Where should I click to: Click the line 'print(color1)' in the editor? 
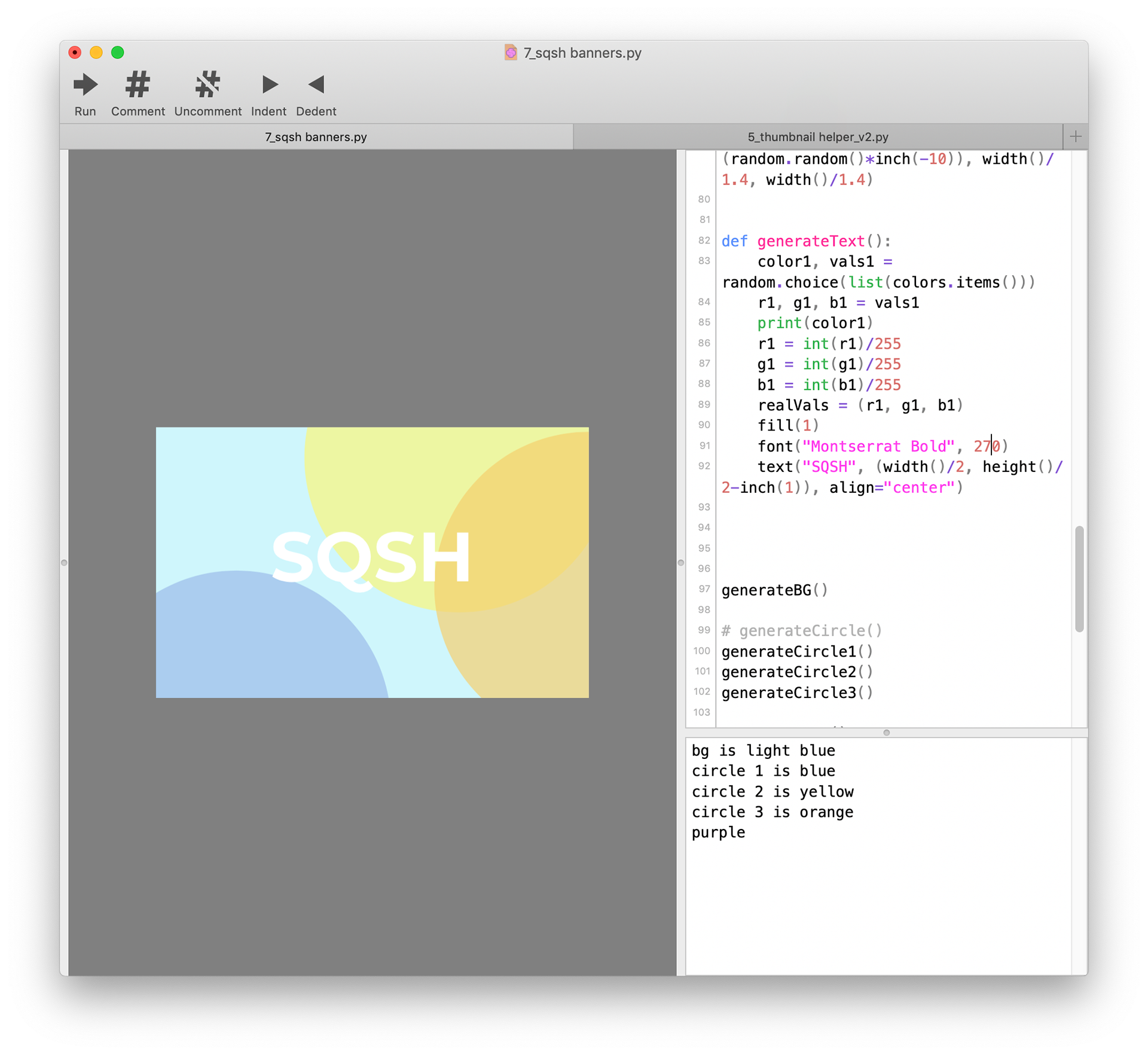click(x=815, y=323)
